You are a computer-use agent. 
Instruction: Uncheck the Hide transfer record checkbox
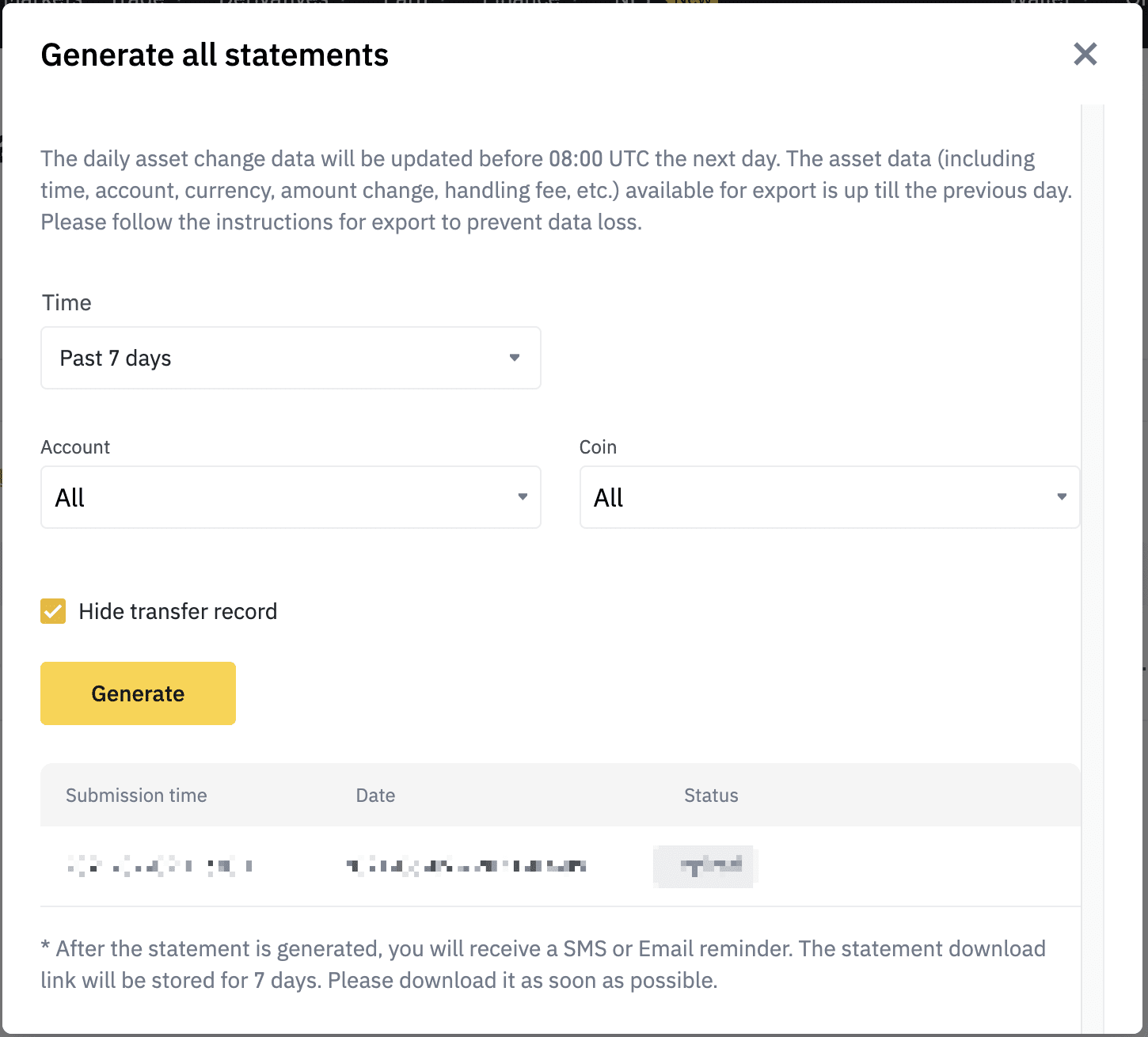53,611
